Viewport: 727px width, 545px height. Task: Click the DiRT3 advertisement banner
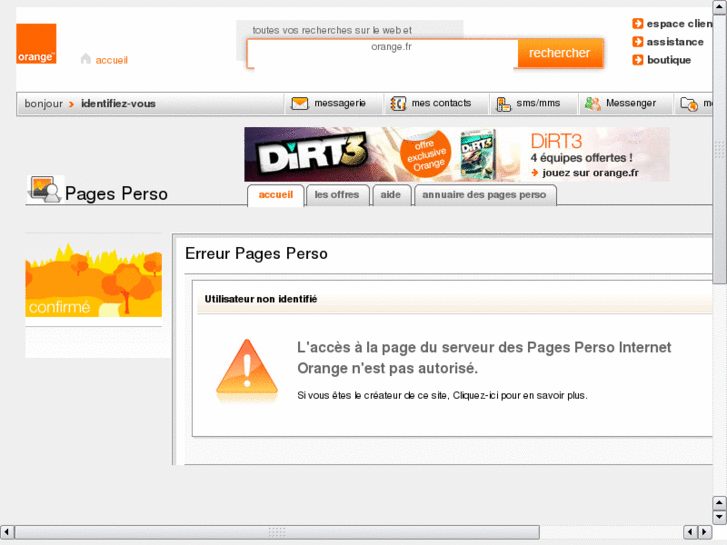coord(457,154)
